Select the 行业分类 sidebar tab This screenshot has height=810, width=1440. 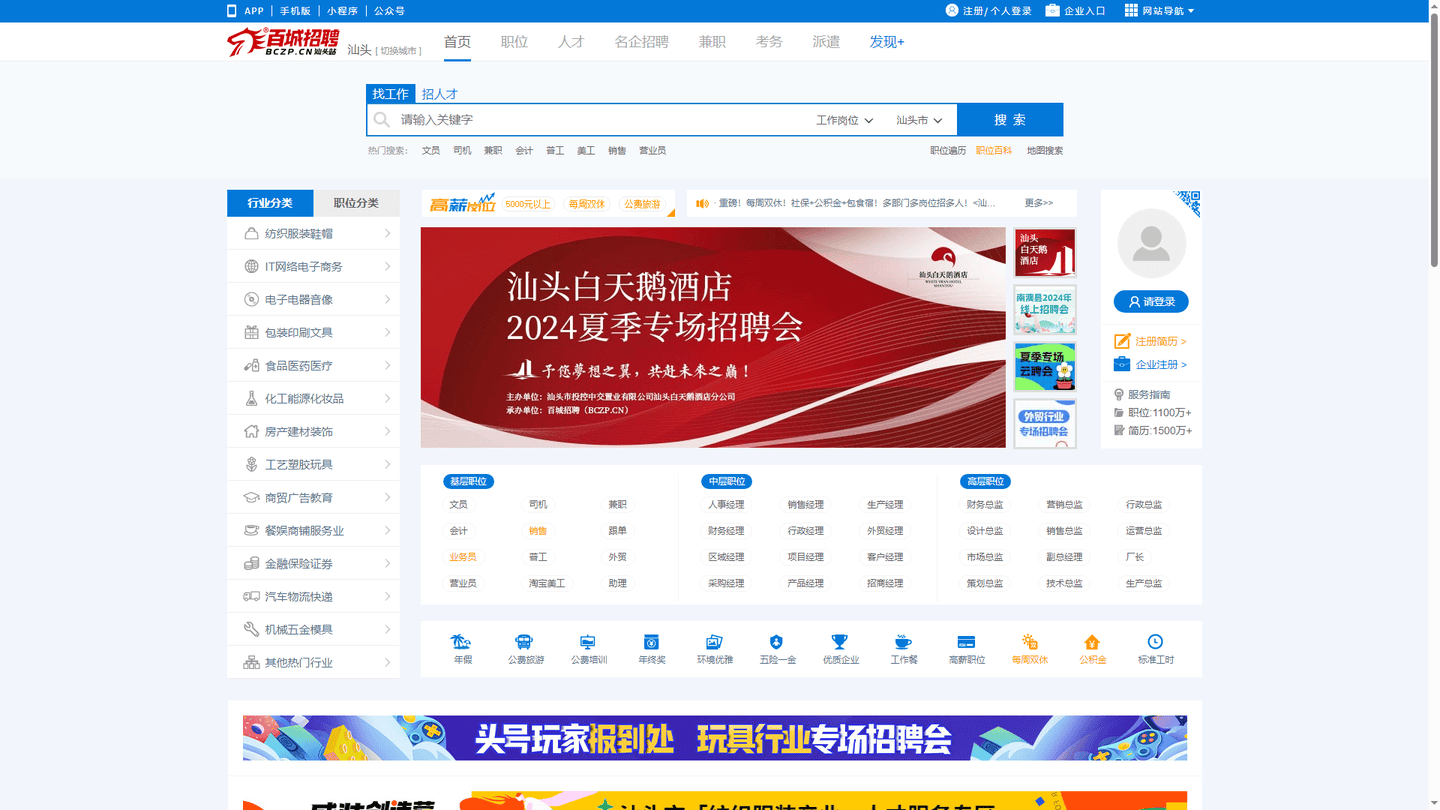coord(270,203)
